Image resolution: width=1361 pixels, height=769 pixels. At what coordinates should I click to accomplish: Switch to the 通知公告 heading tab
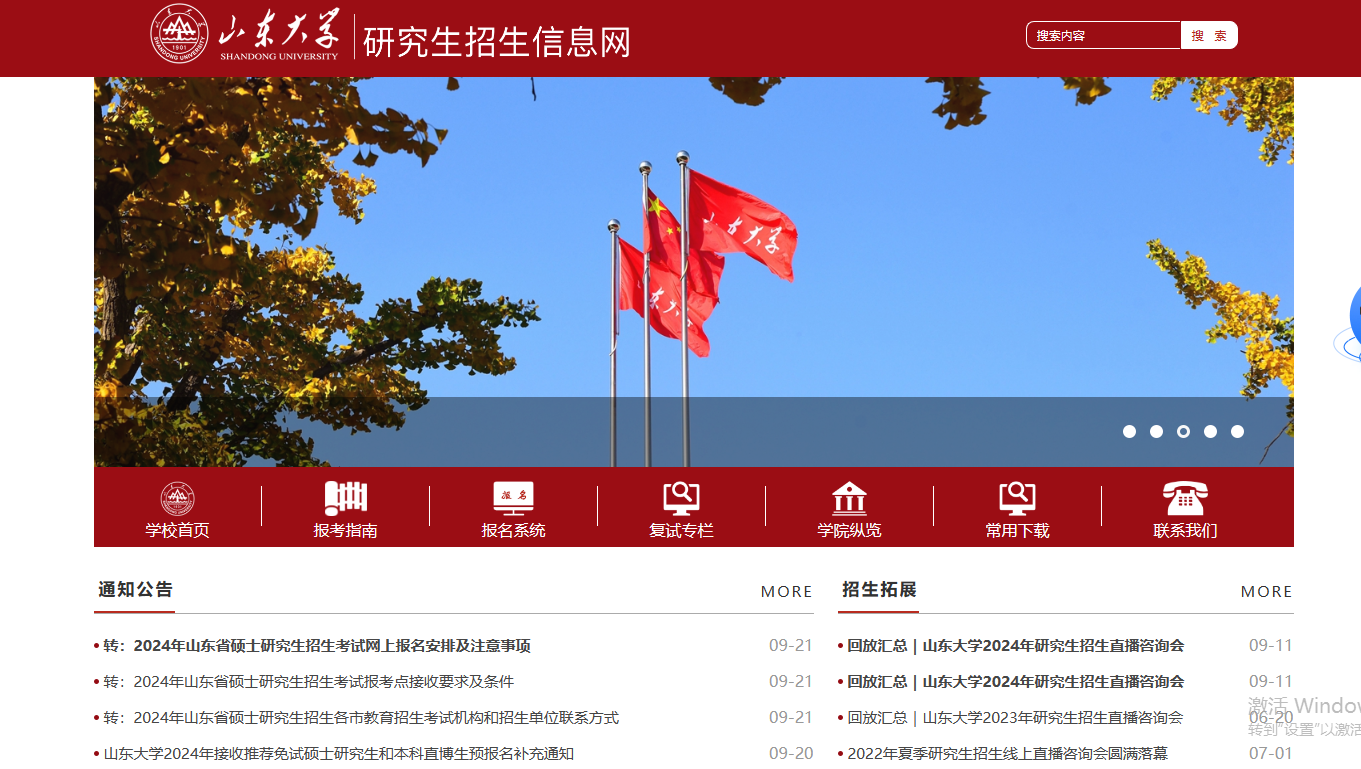pyautogui.click(x=135, y=589)
